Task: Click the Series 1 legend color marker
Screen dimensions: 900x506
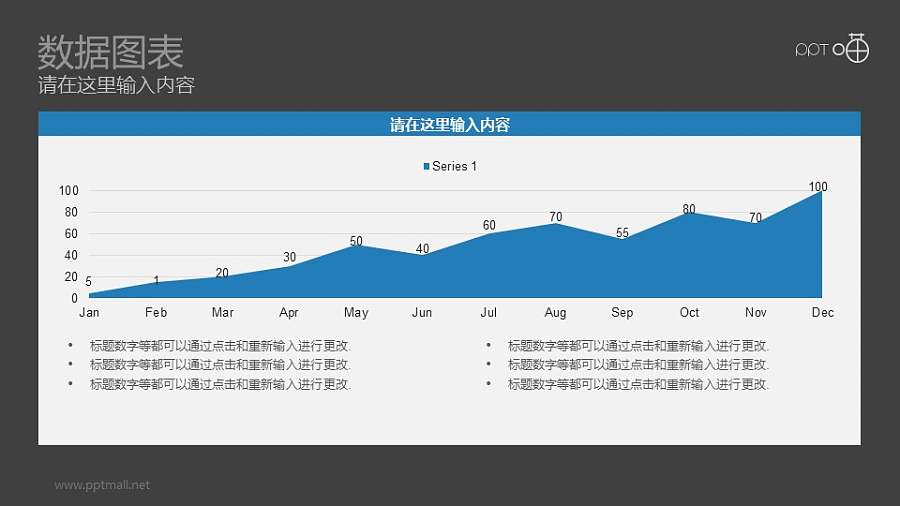Action: point(426,166)
